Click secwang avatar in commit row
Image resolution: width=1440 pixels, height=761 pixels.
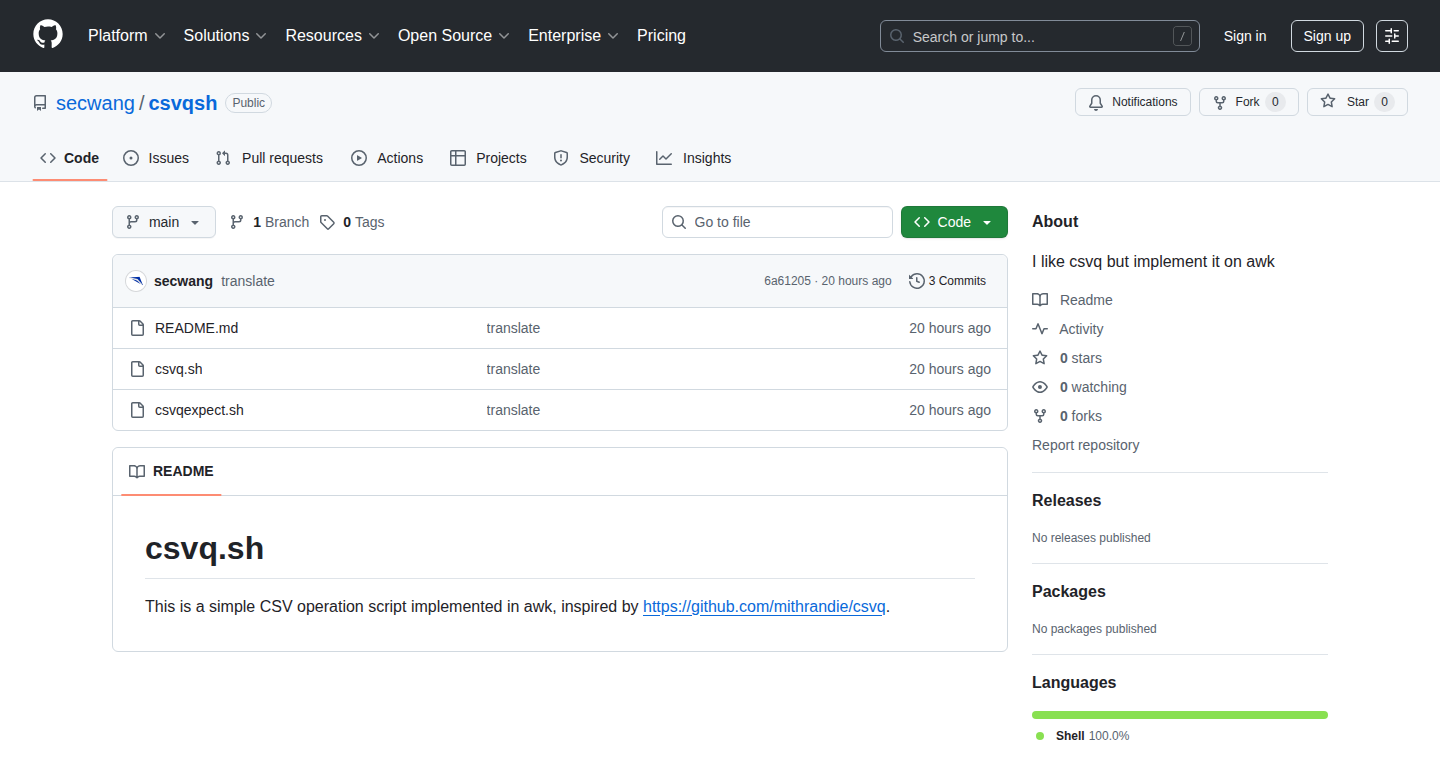click(136, 281)
